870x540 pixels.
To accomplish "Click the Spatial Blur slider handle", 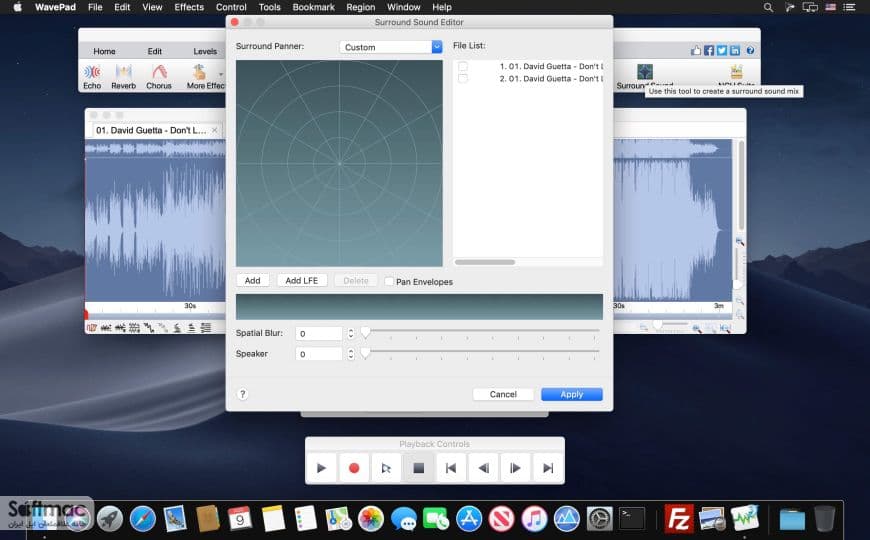I will (365, 332).
